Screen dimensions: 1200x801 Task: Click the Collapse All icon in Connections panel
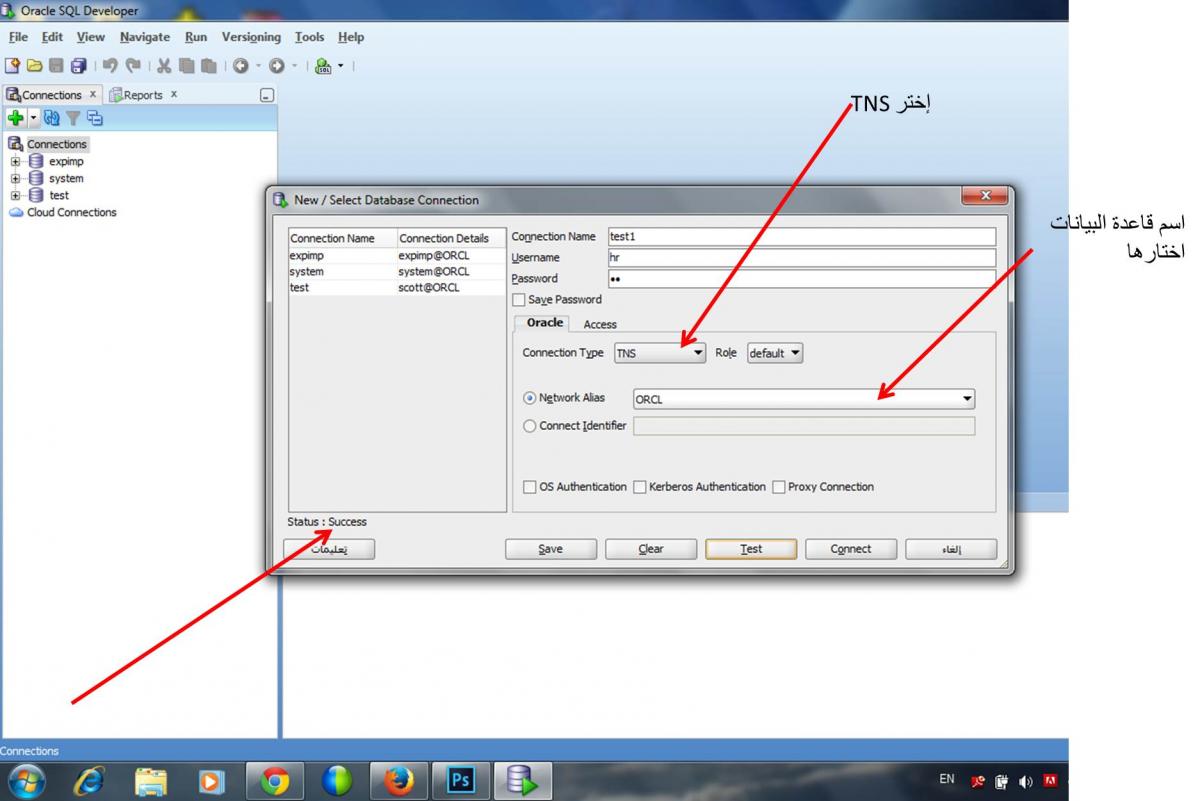(94, 118)
